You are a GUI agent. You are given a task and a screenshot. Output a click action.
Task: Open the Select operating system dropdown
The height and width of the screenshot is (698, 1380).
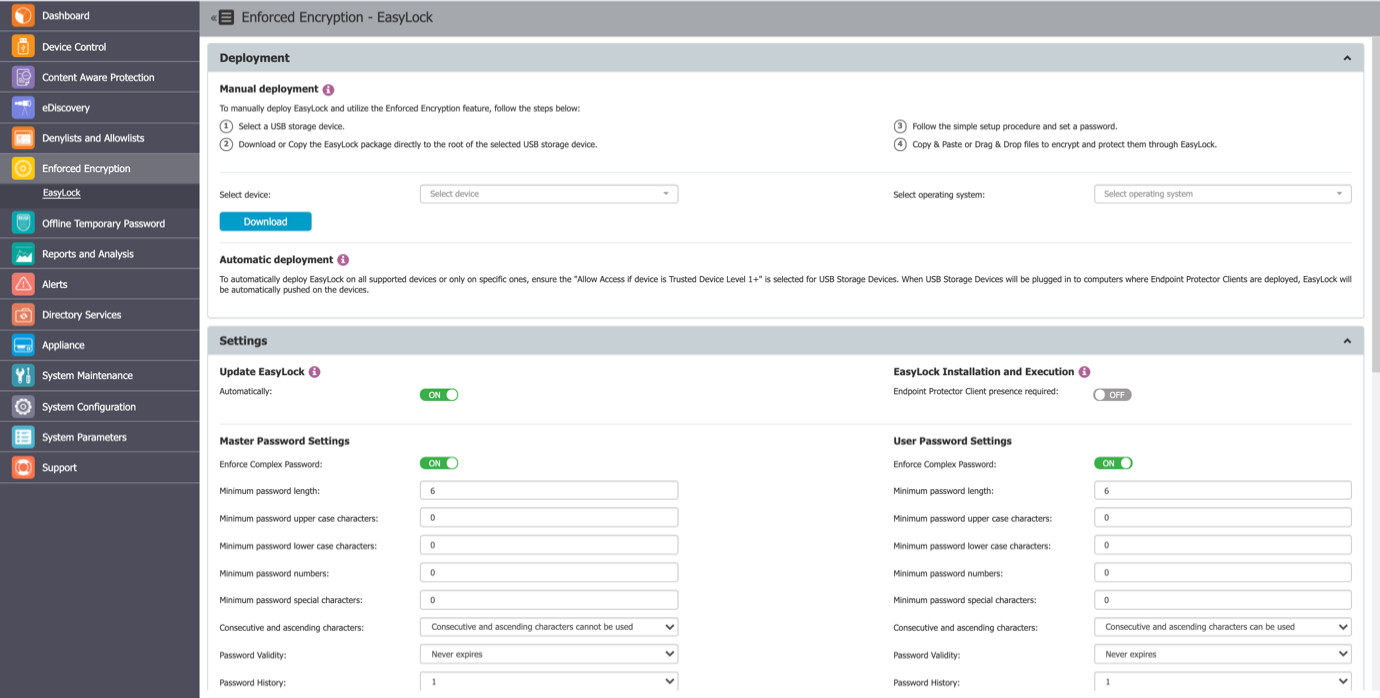click(x=1222, y=194)
